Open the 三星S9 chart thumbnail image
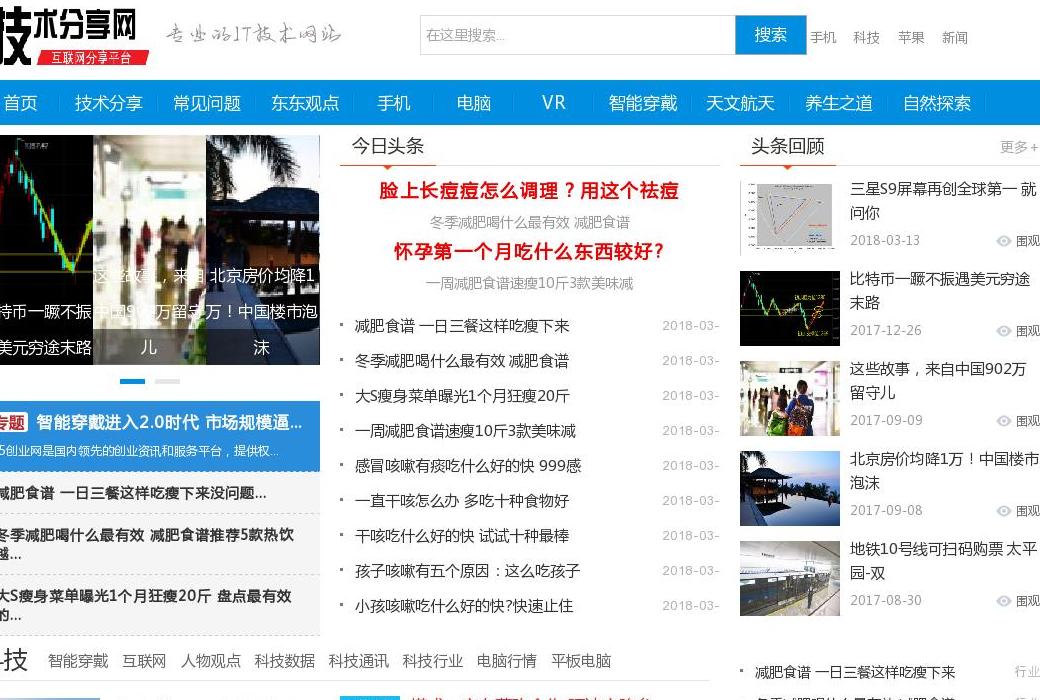Image resolution: width=1040 pixels, height=700 pixels. [x=789, y=218]
